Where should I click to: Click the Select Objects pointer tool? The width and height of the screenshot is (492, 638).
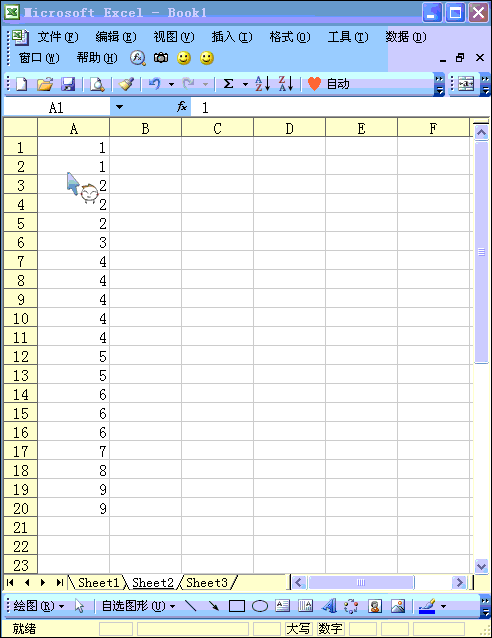pyautogui.click(x=79, y=606)
